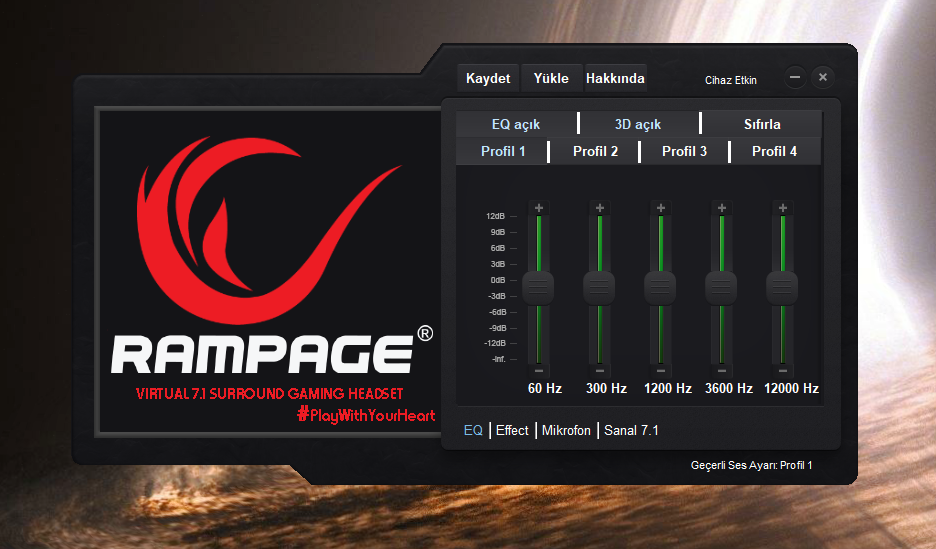
Task: Toggle the 3D açık switch
Action: click(638, 124)
